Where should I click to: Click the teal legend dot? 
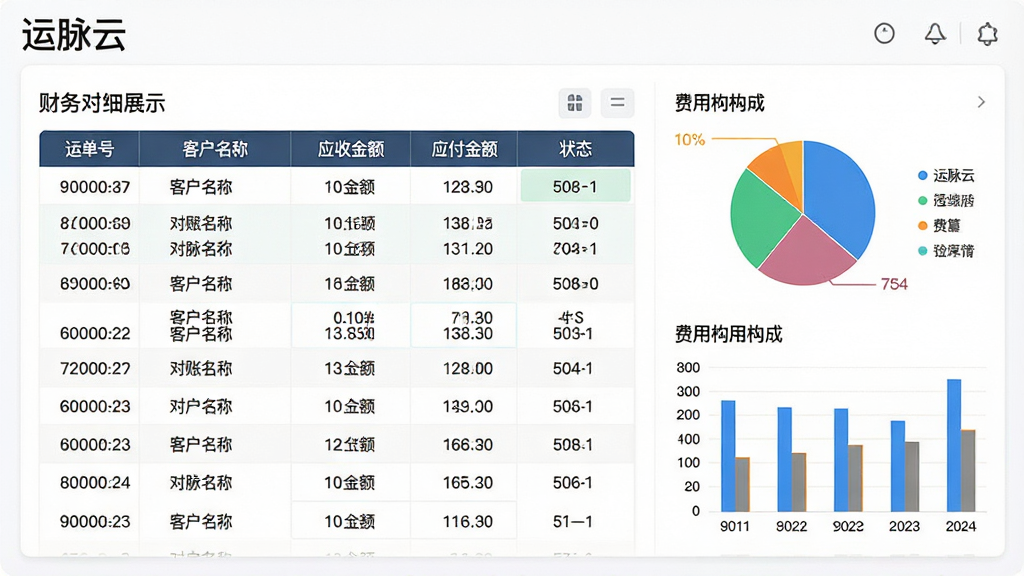pyautogui.click(x=923, y=251)
